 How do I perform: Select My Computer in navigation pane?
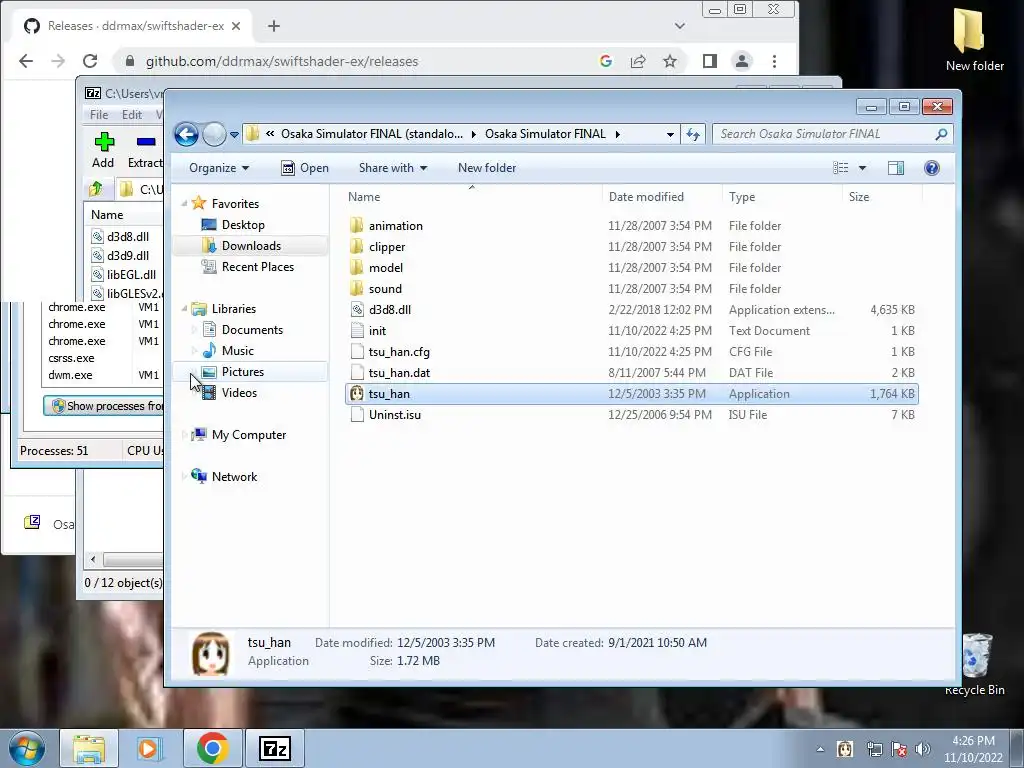pyautogui.click(x=248, y=434)
